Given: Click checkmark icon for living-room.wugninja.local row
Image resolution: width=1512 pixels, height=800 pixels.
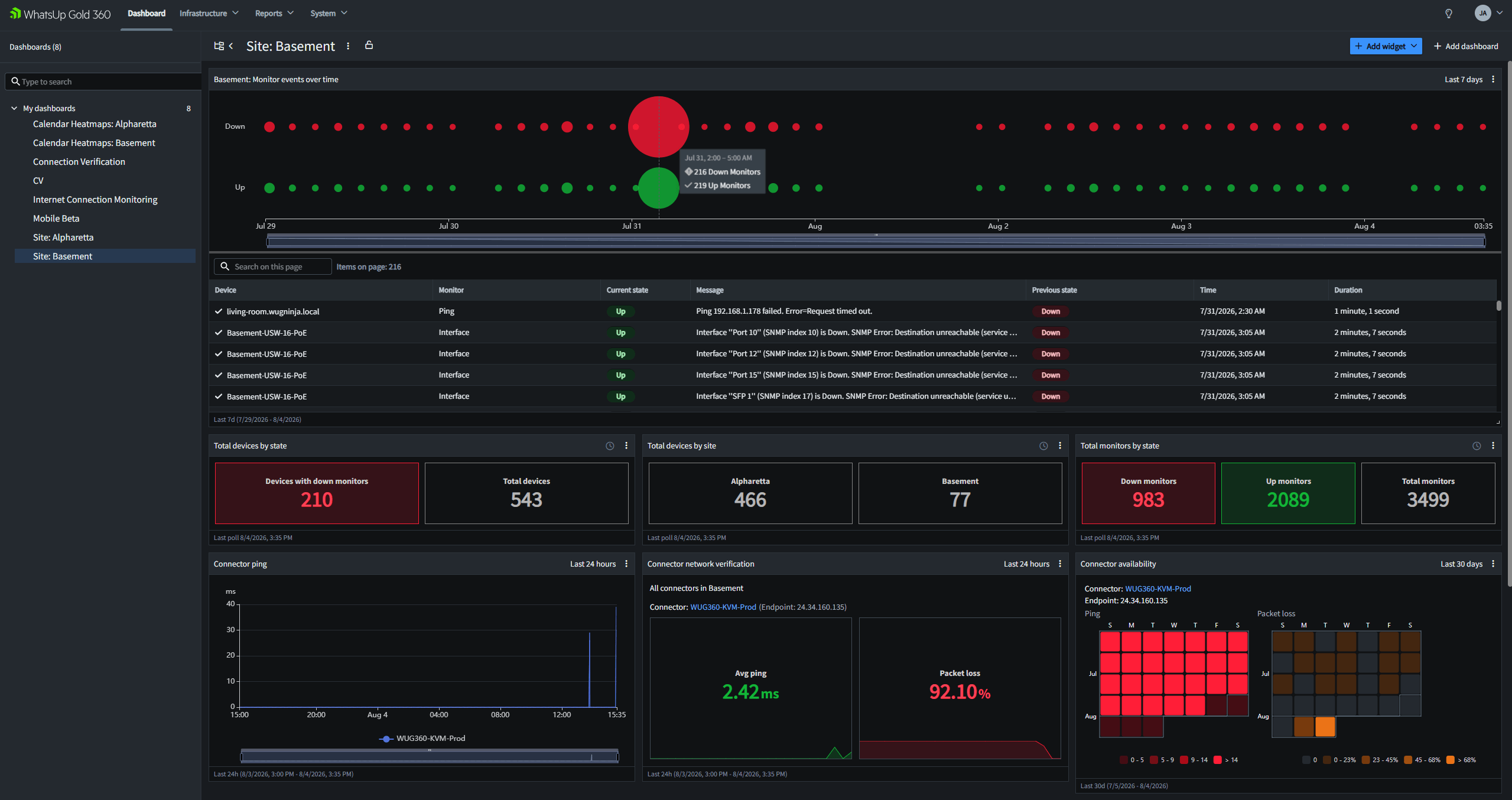Looking at the screenshot, I should pos(219,311).
